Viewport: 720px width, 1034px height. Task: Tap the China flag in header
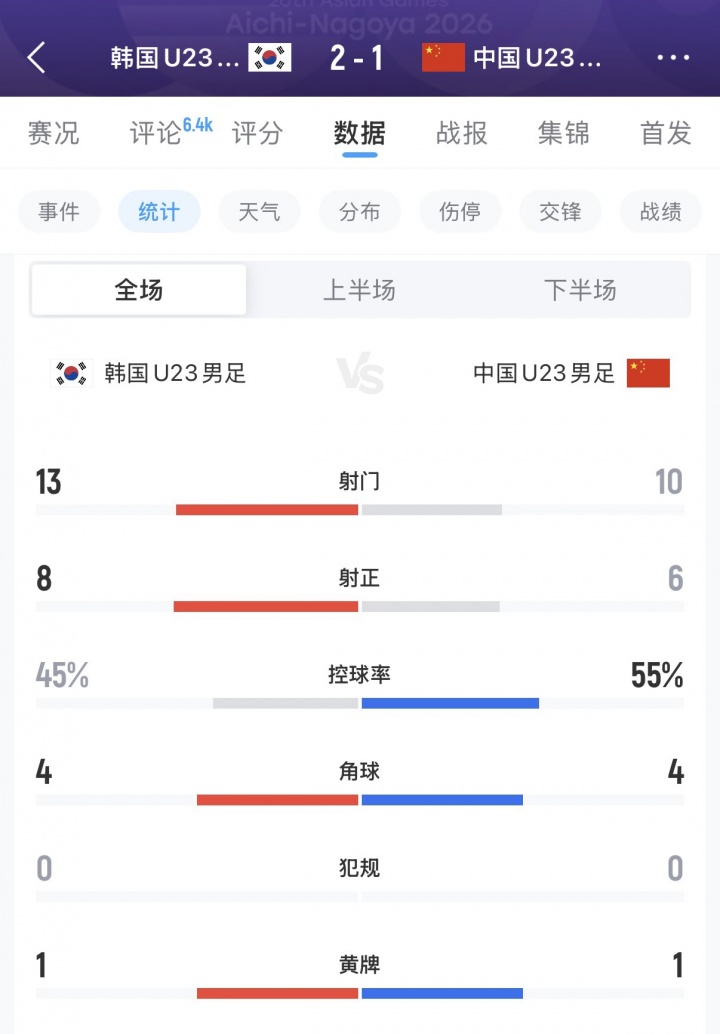click(x=443, y=57)
